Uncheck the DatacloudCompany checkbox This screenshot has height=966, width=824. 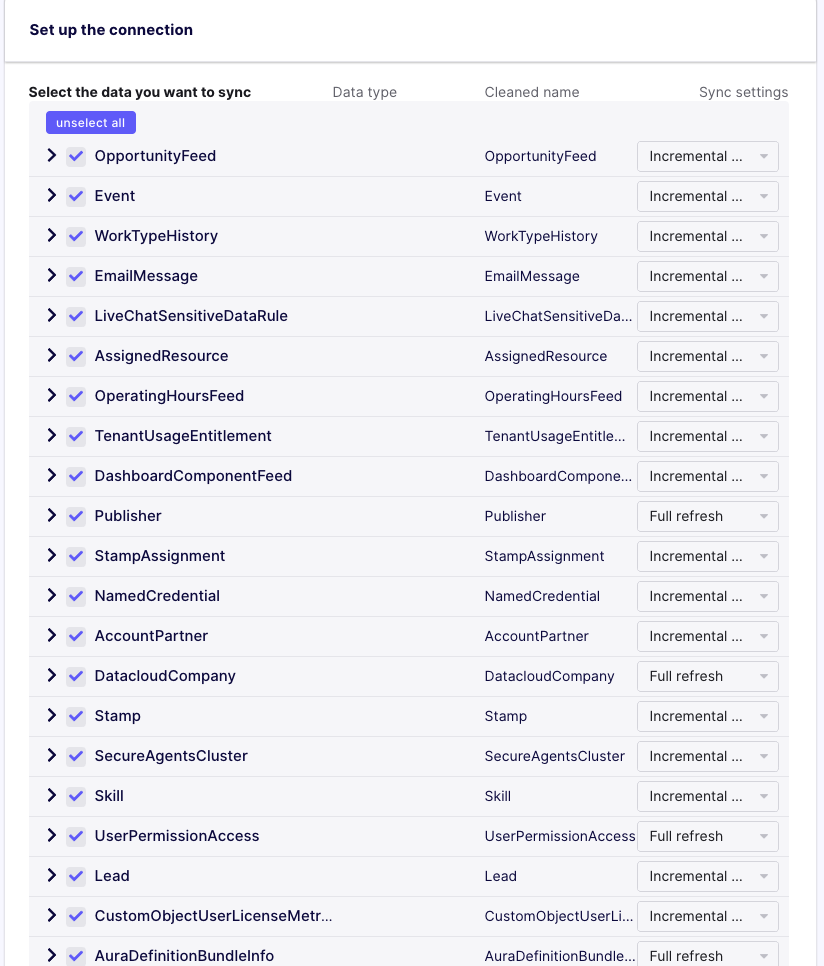click(x=76, y=676)
